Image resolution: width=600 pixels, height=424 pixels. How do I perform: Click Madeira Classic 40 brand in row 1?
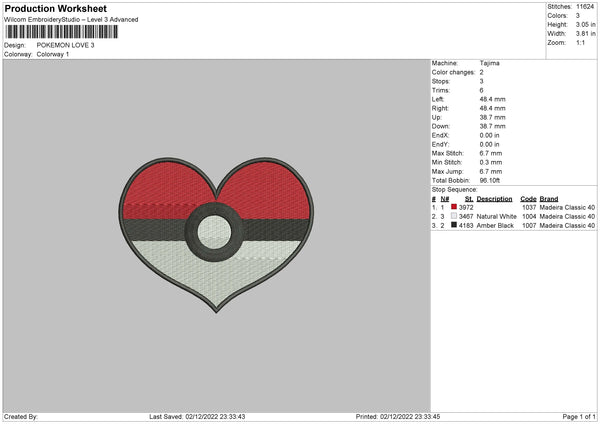567,207
